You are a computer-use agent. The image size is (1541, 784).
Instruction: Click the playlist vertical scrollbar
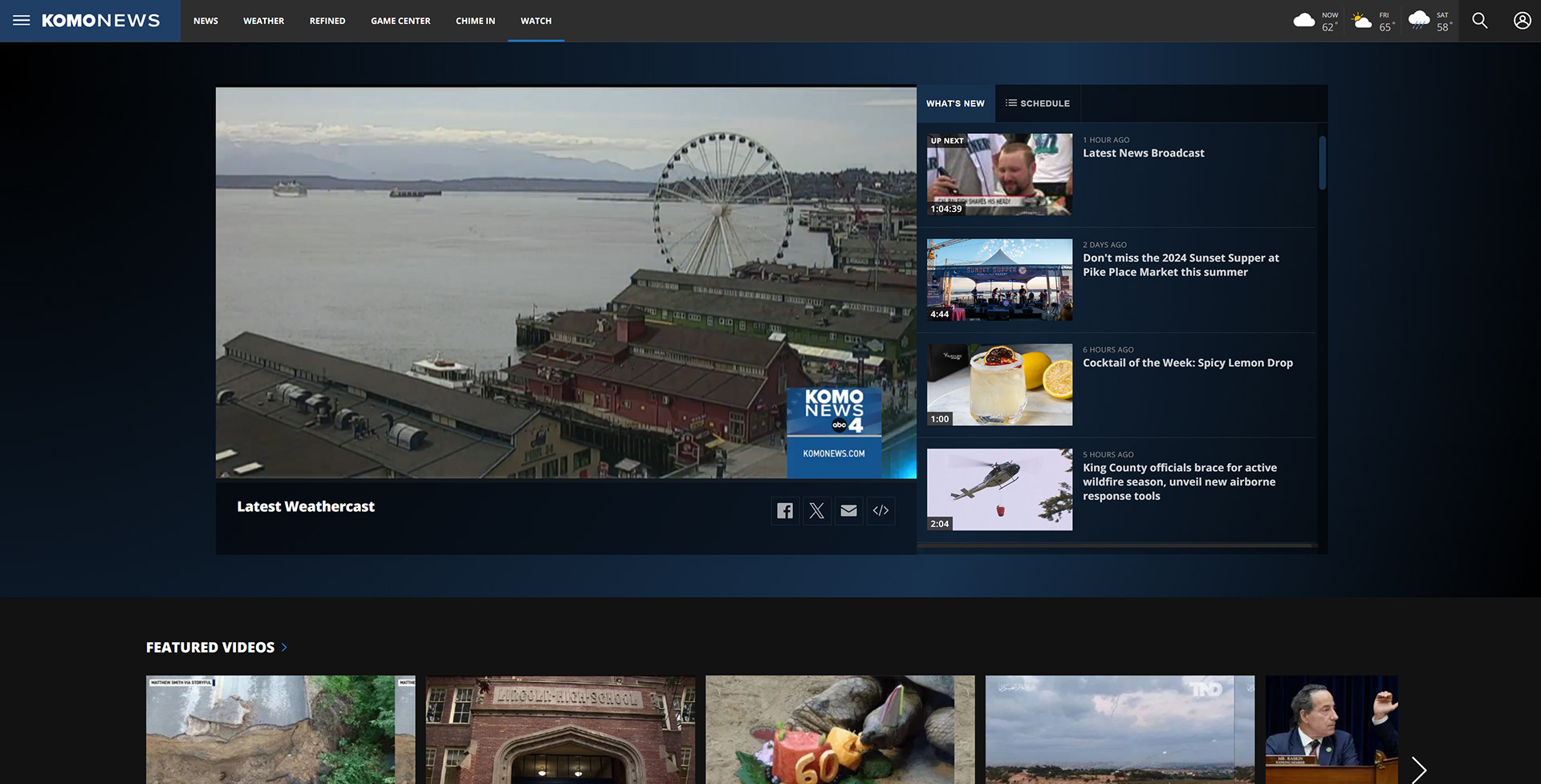tap(1322, 163)
